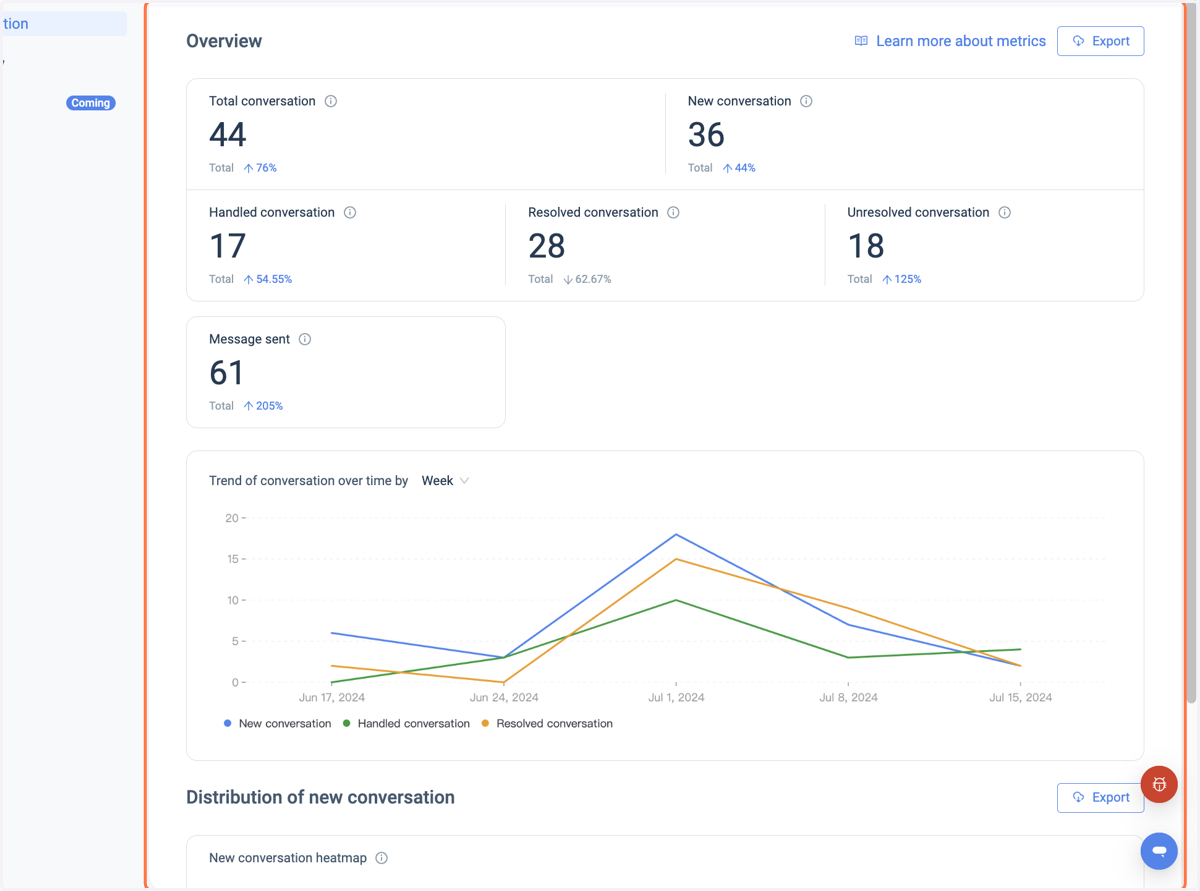Click New conversation value 36

click(x=706, y=134)
